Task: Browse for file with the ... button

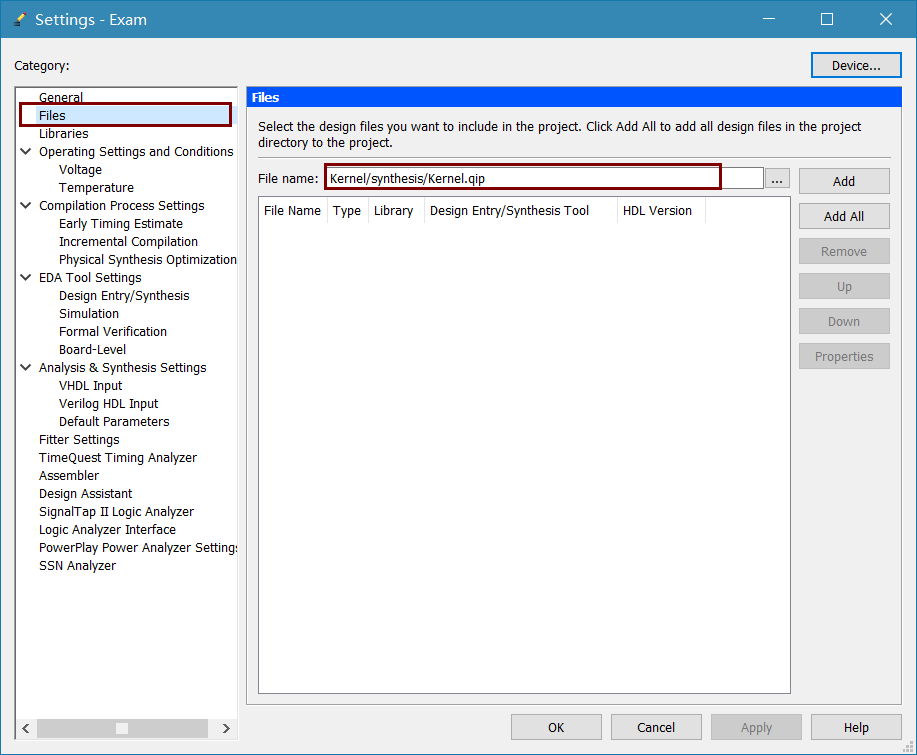Action: pos(777,178)
